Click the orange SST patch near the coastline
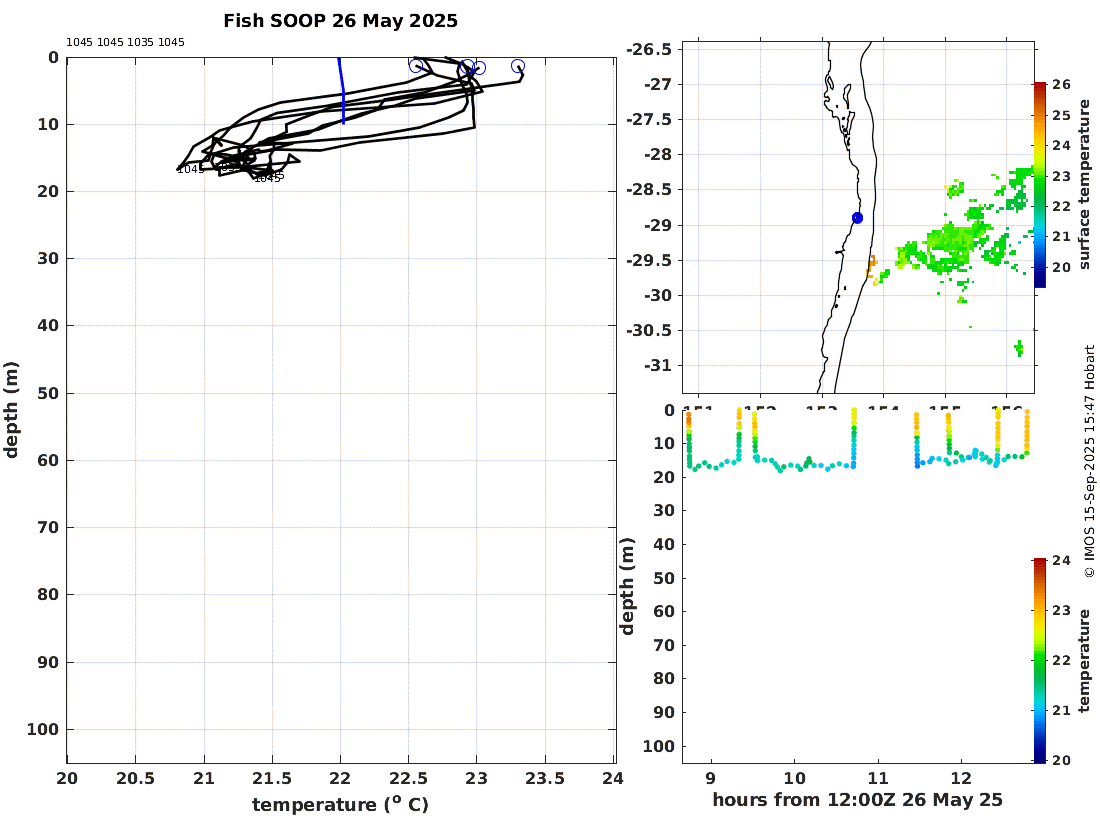Image resolution: width=1100 pixels, height=820 pixels. click(x=872, y=267)
